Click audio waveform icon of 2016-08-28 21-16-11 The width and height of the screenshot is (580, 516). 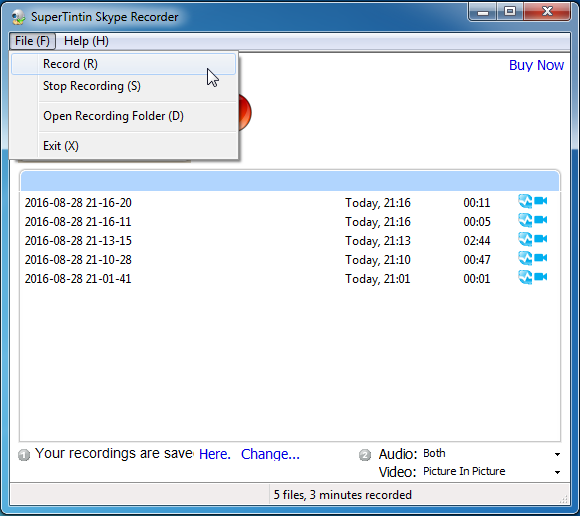pos(525,220)
